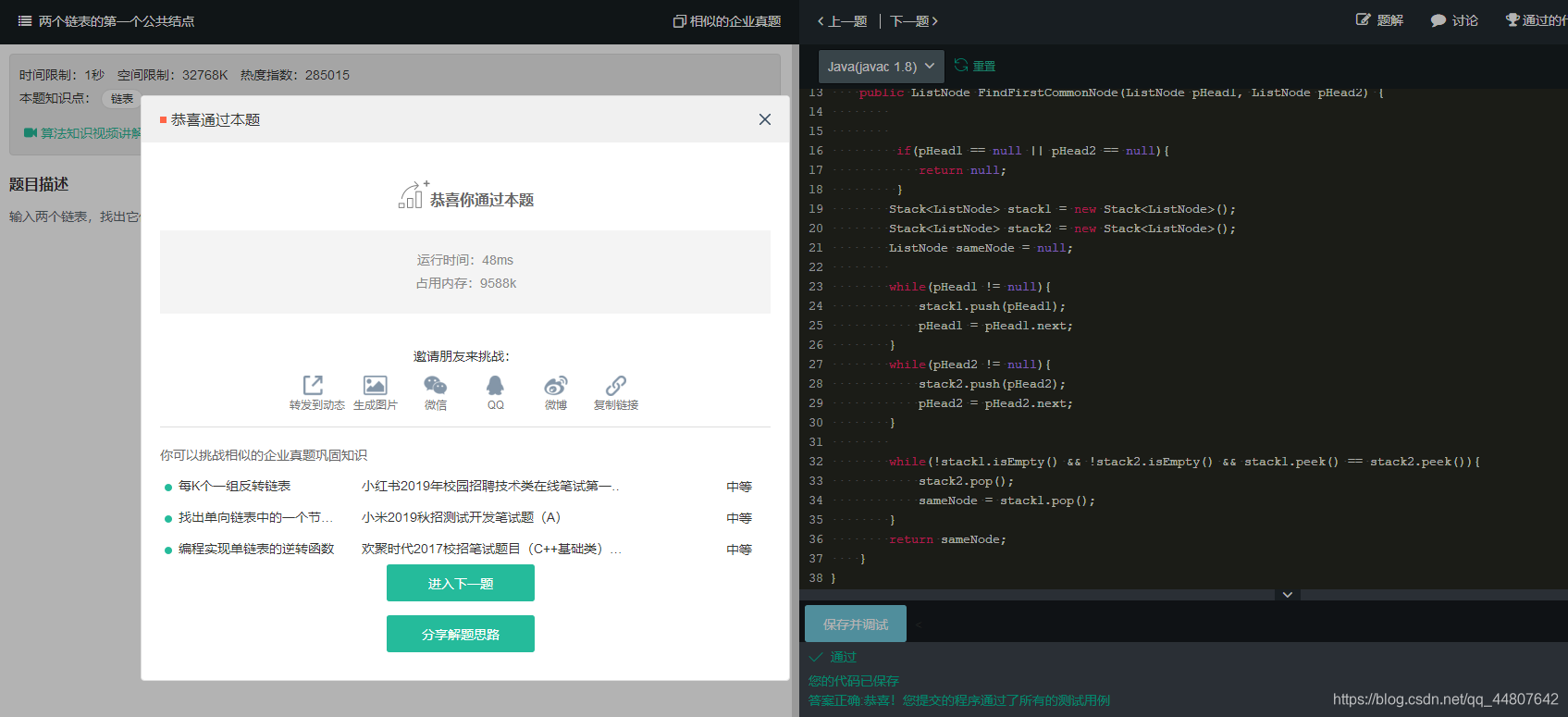Image resolution: width=1568 pixels, height=717 pixels.
Task: Share via the QQ penguin icon
Action: 496,385
